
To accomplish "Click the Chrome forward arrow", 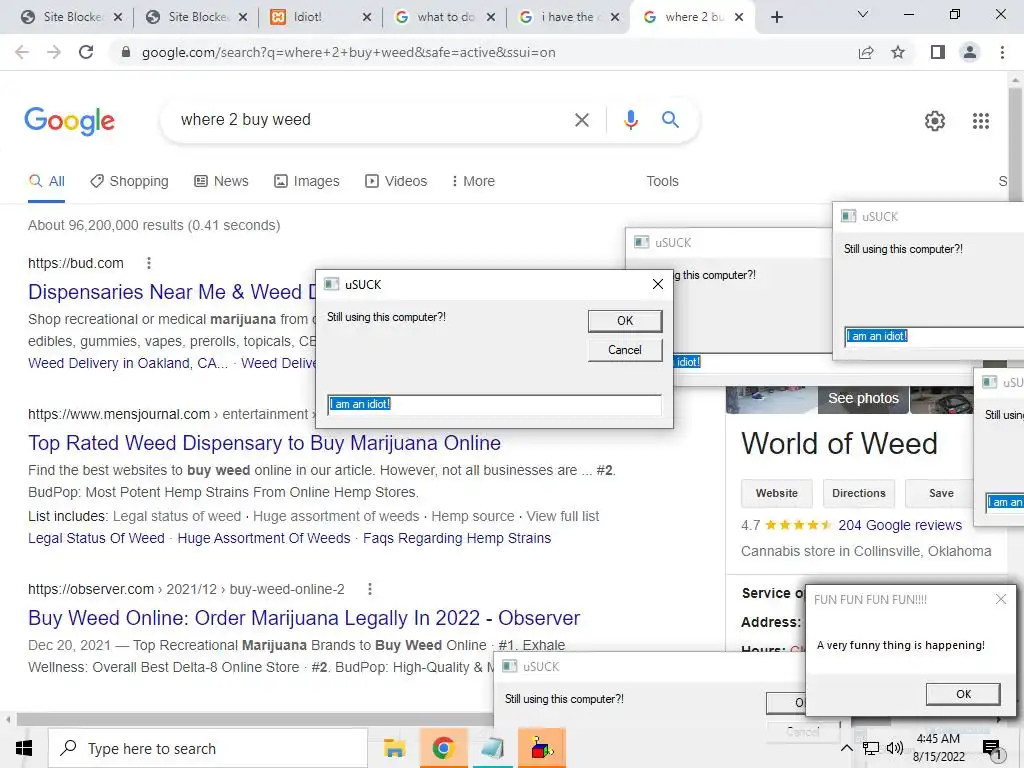I will pos(54,52).
